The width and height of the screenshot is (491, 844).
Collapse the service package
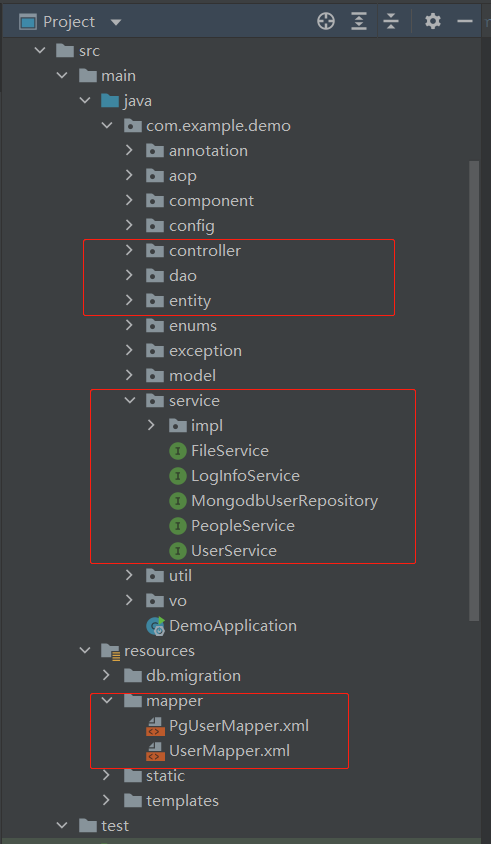[x=129, y=400]
